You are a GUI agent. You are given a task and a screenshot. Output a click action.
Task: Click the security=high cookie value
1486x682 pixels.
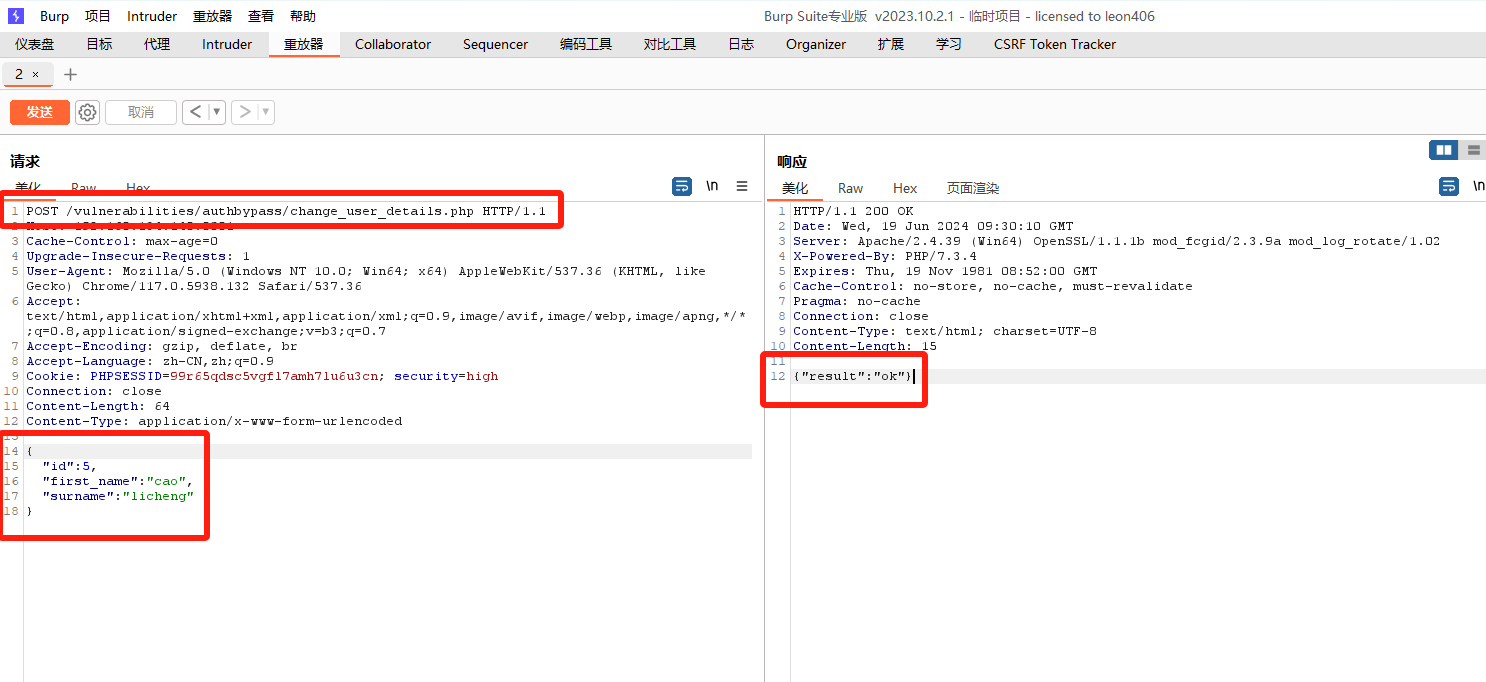[446, 376]
